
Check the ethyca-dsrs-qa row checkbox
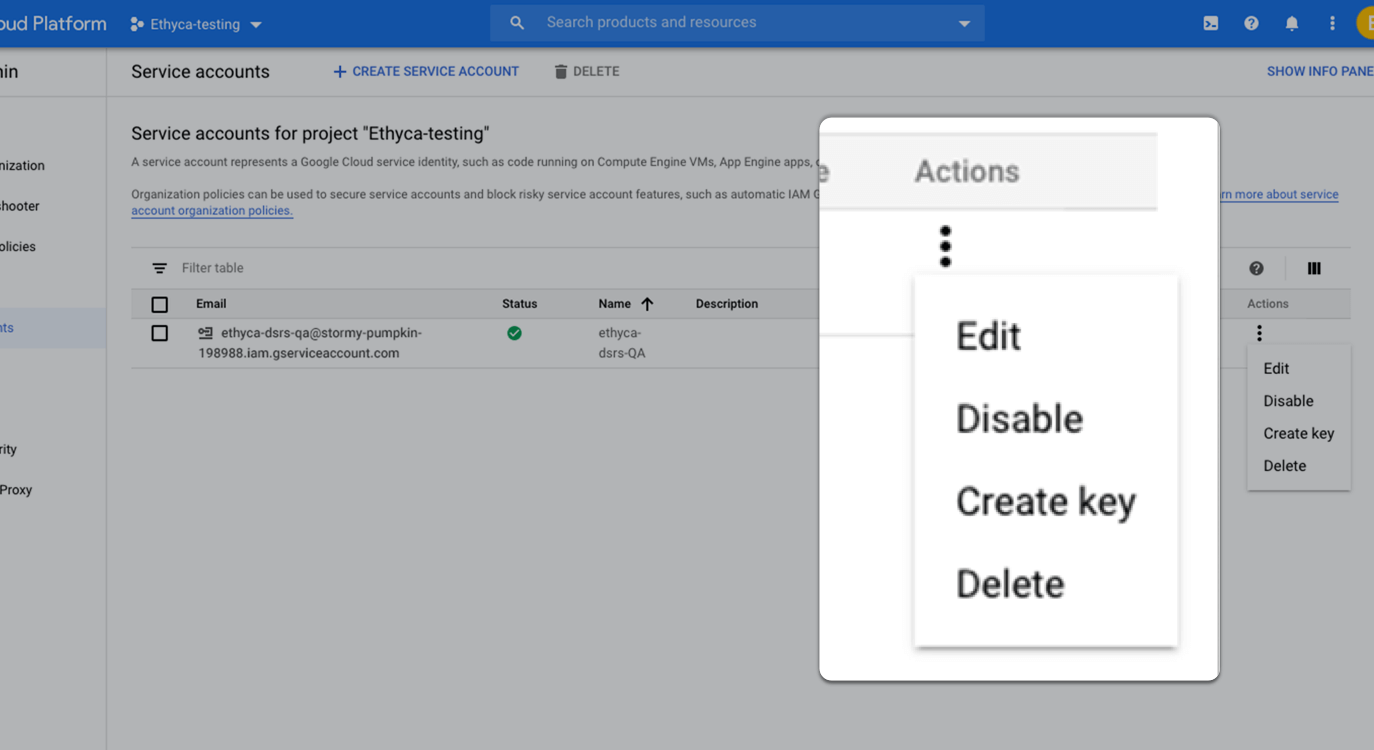click(159, 333)
